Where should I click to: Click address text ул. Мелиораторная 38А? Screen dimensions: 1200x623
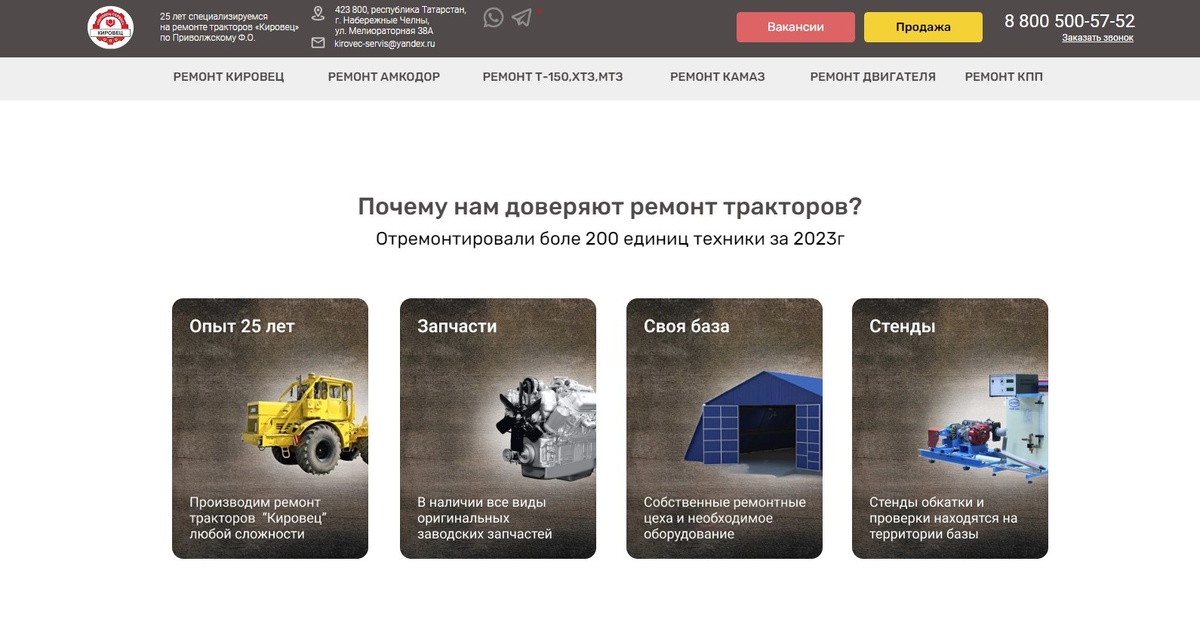384,32
